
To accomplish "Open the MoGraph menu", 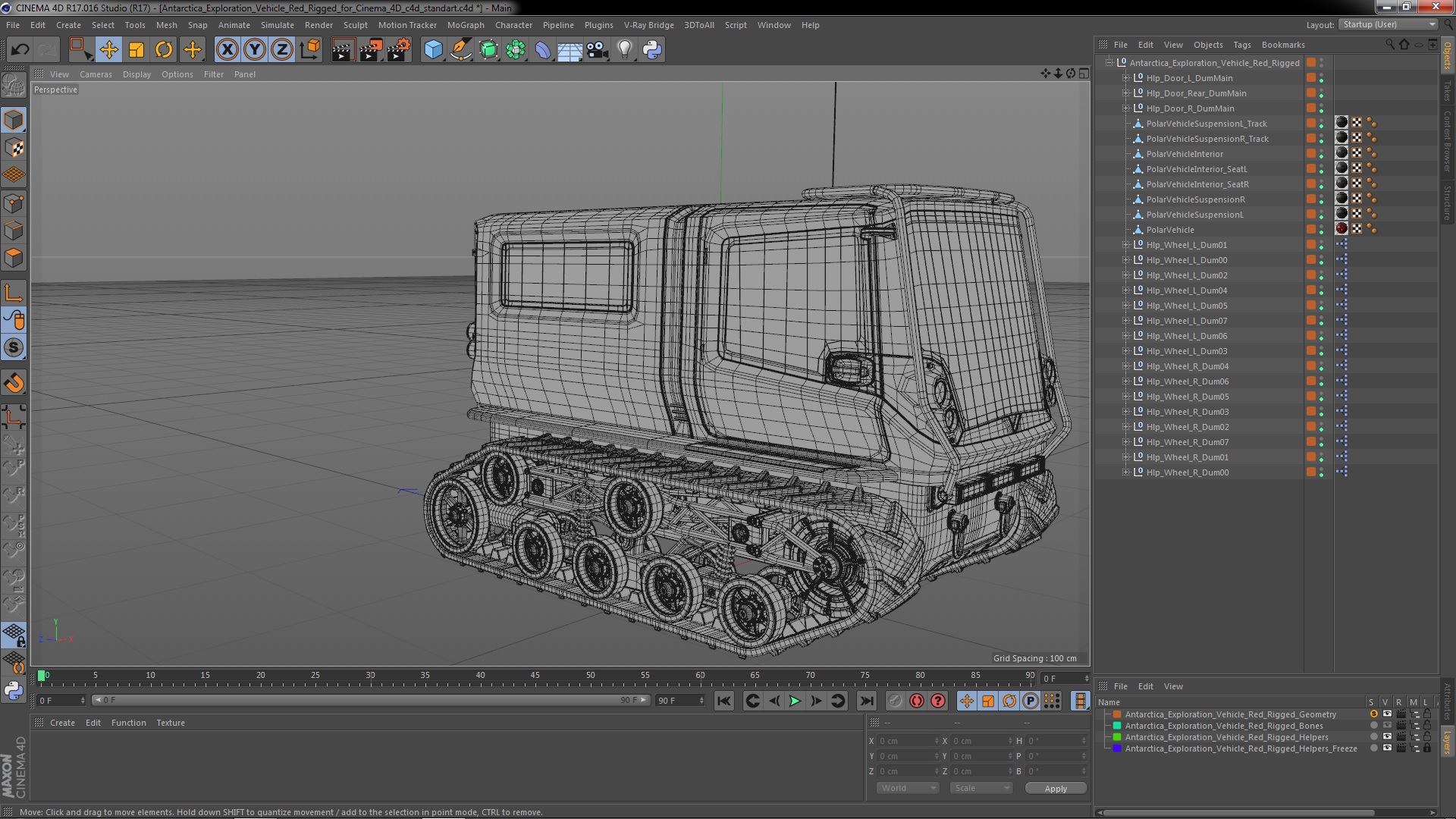I will coord(466,25).
